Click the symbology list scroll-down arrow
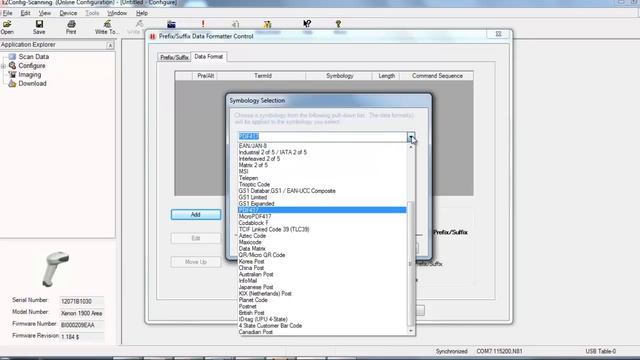Viewport: 640px width, 360px height. [x=411, y=331]
